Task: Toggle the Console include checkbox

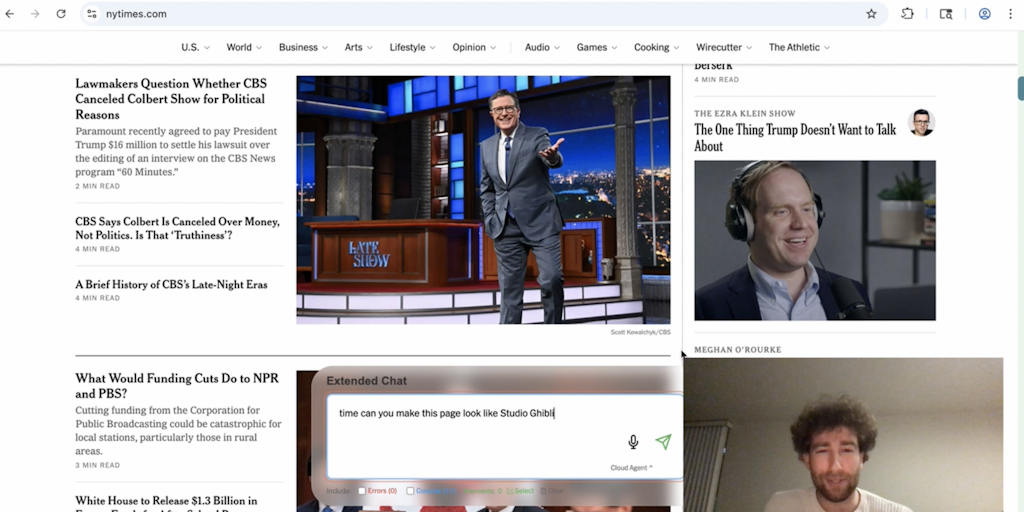Action: point(410,491)
